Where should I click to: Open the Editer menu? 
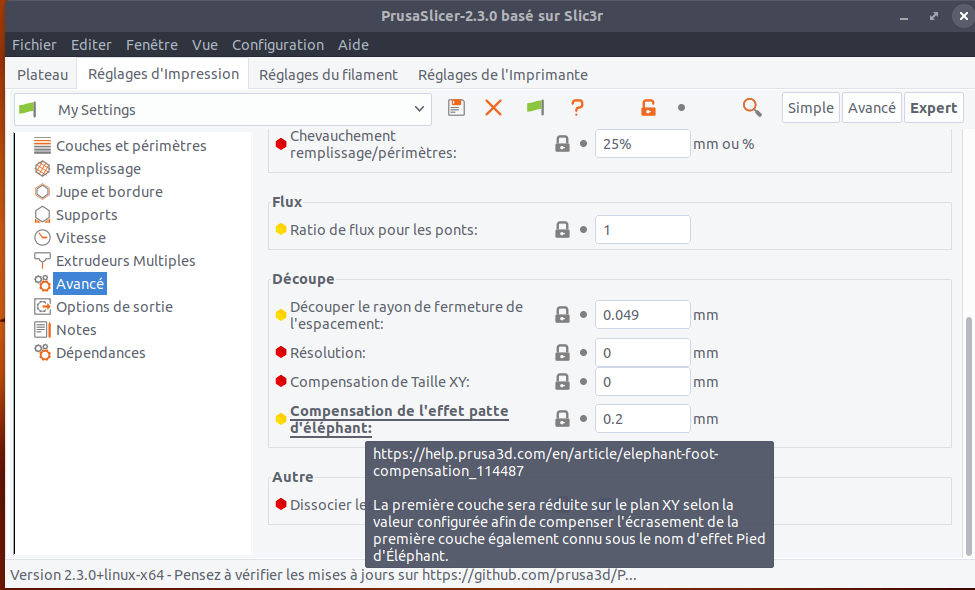[x=91, y=45]
